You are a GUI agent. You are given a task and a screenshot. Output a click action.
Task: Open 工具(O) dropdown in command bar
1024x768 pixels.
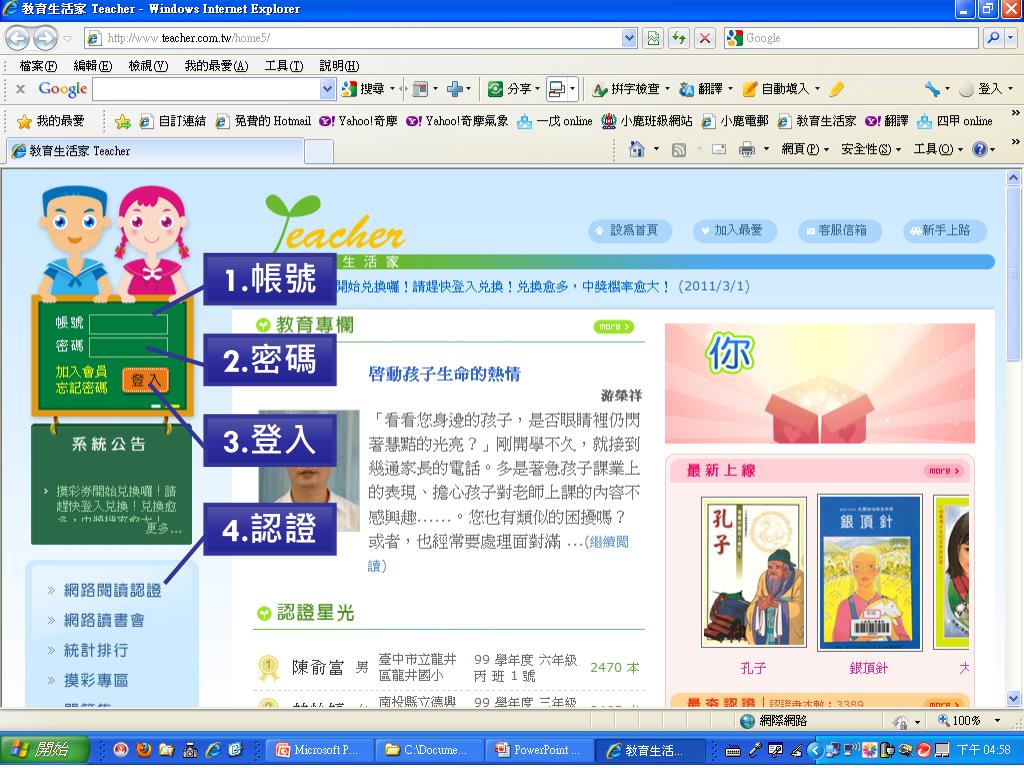tap(938, 150)
